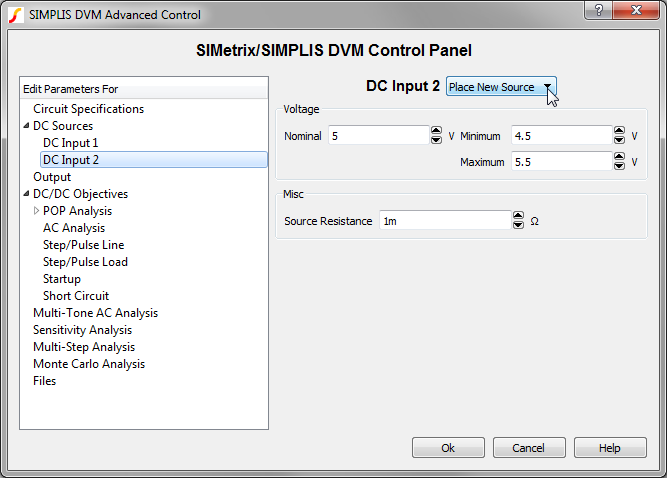Select the AC Analysis item
The image size is (667, 478).
pos(74,228)
